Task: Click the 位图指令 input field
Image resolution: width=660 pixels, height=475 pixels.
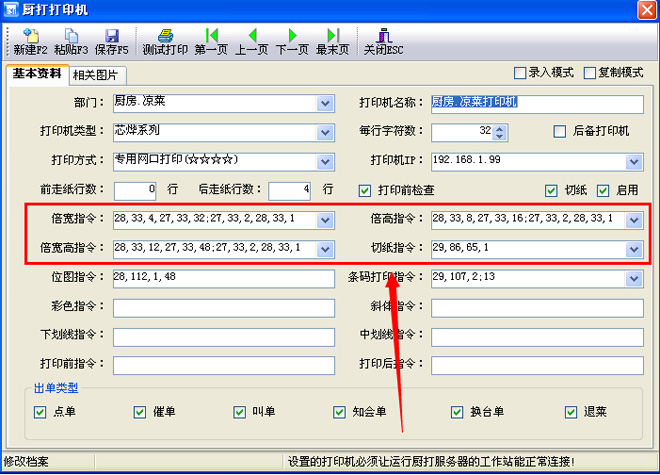Action: 224,279
